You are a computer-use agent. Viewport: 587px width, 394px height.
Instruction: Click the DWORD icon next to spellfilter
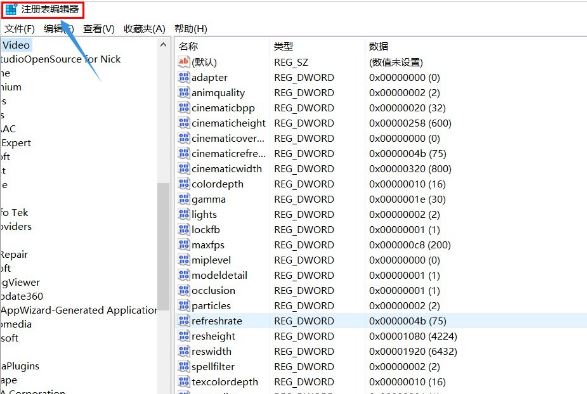click(x=183, y=366)
